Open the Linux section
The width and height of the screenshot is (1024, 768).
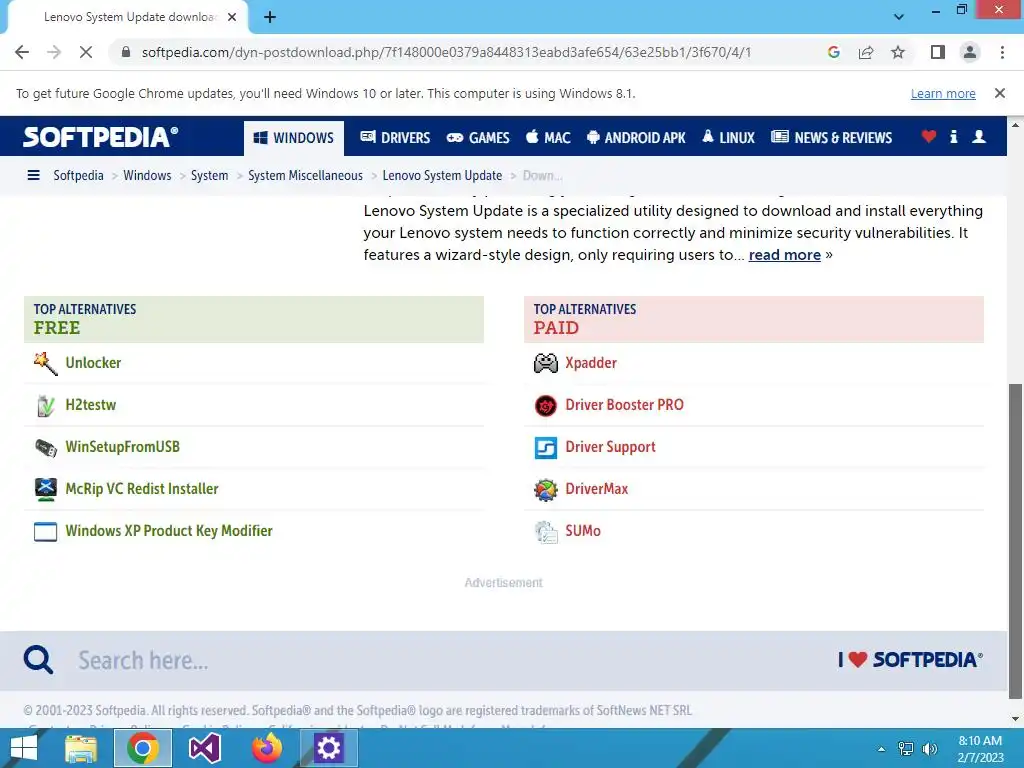pyautogui.click(x=728, y=138)
